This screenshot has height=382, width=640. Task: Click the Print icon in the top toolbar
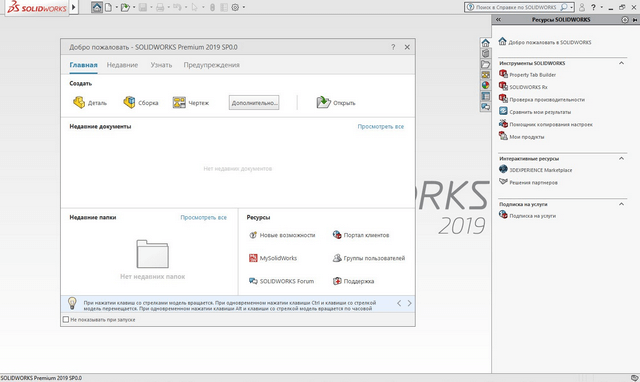pyautogui.click(x=160, y=7)
